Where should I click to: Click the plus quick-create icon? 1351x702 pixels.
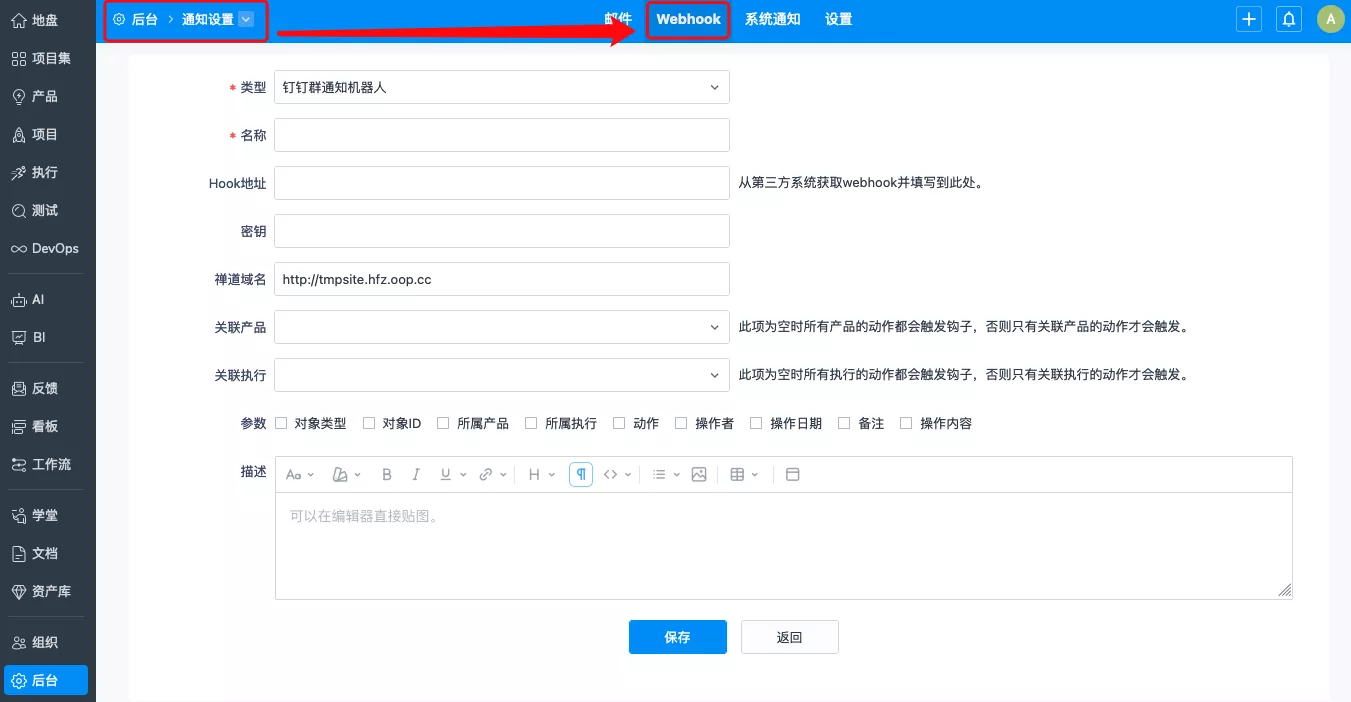[x=1248, y=19]
